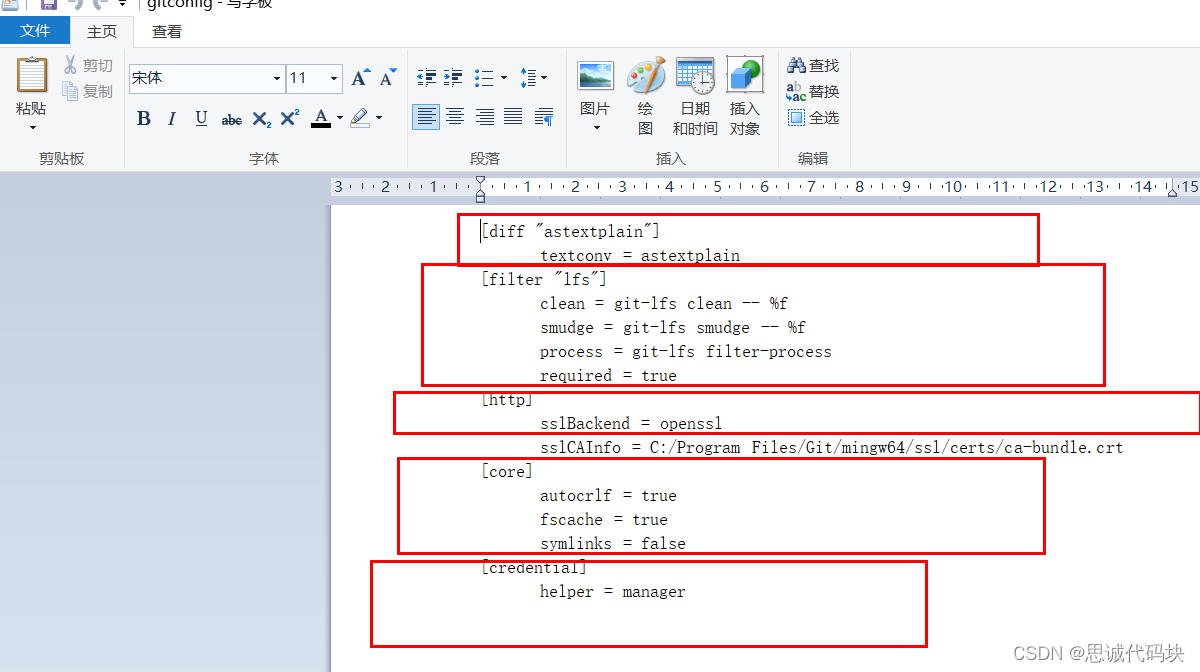Click the '[core]' section header
Image resolution: width=1200 pixels, height=672 pixels.
[x=507, y=471]
